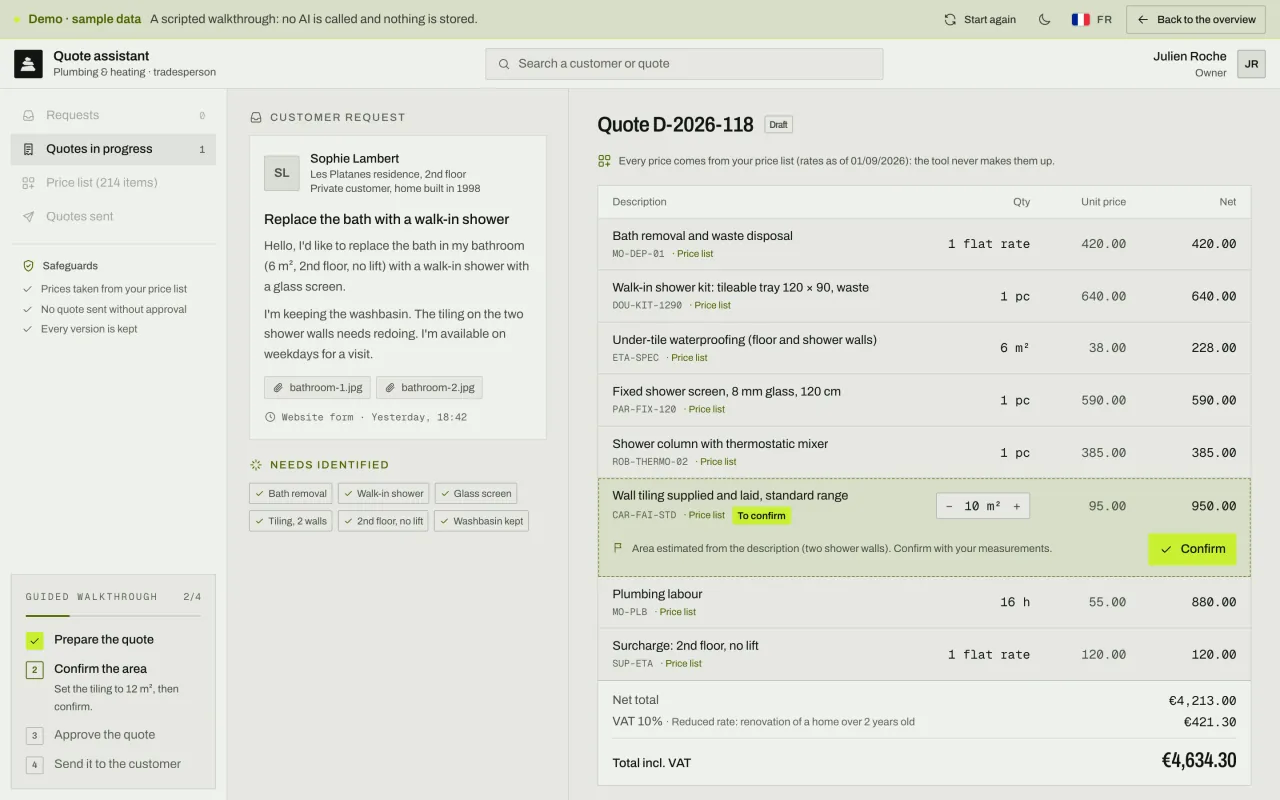The height and width of the screenshot is (800, 1280).
Task: Decrease tiling quantity with minus button
Action: point(949,506)
